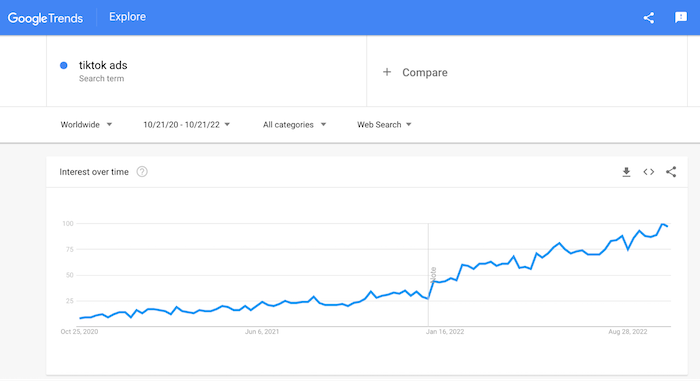Open the 10/21/20 - 10/21/22 date range dropdown

pos(187,125)
